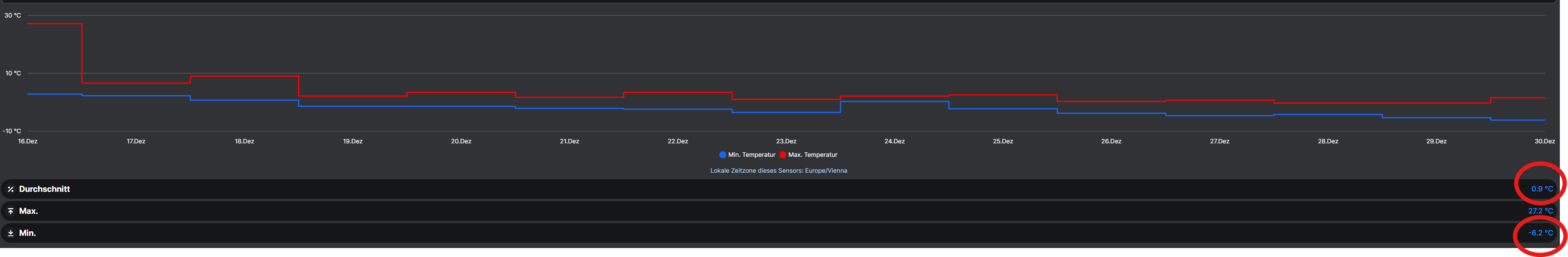Click the 20.Dez date axis label

[x=461, y=141]
